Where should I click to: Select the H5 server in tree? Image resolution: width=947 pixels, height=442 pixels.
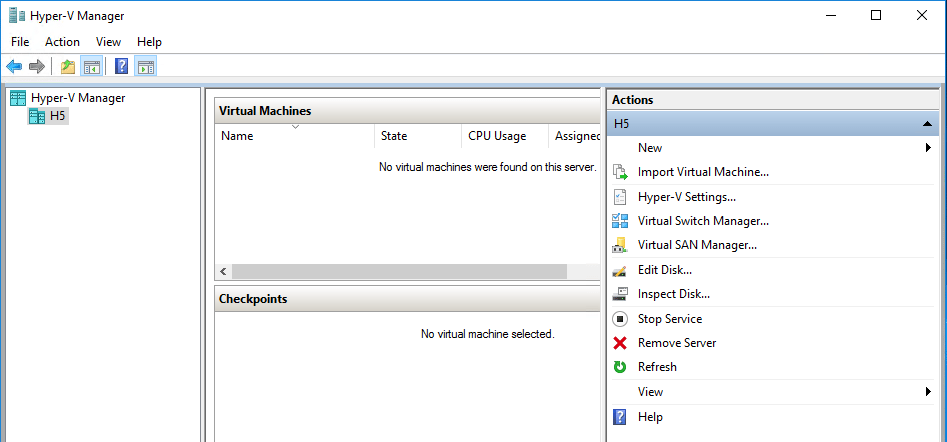click(x=58, y=116)
